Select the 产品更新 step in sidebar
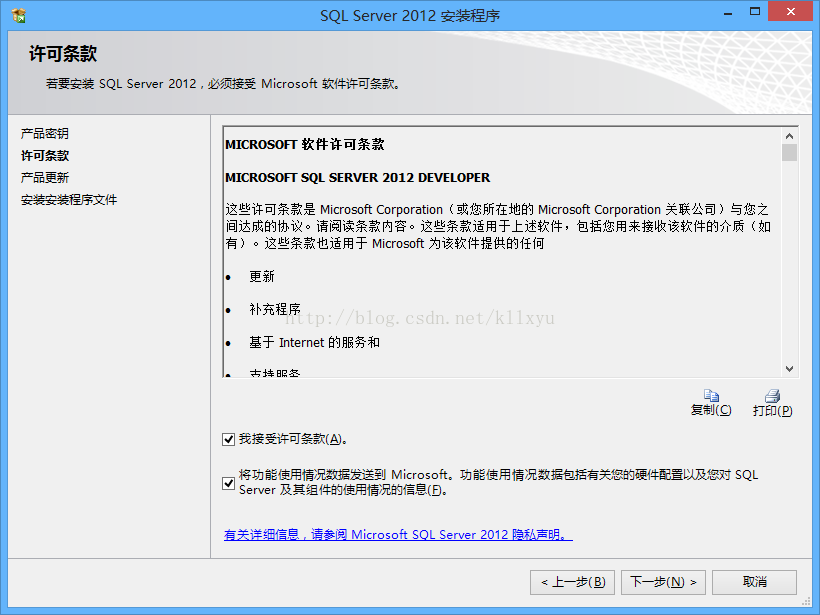This screenshot has height=615, width=820. click(44, 178)
